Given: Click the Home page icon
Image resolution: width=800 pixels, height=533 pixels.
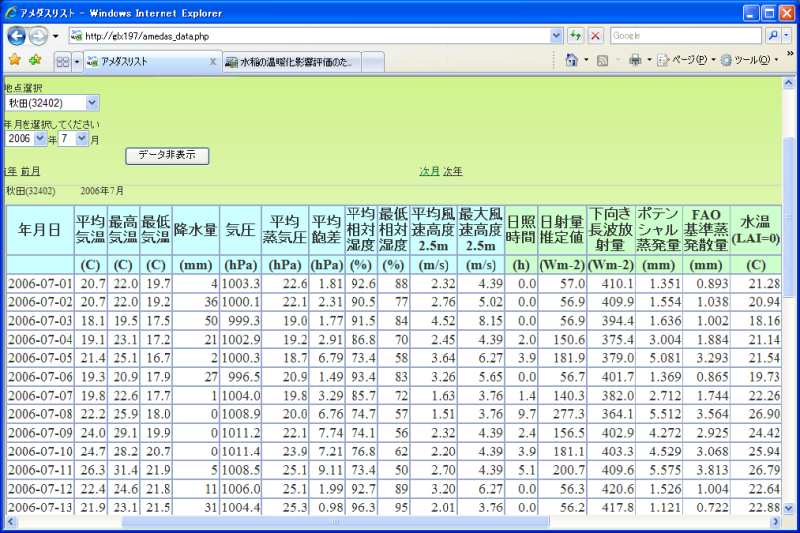Looking at the screenshot, I should (571, 60).
